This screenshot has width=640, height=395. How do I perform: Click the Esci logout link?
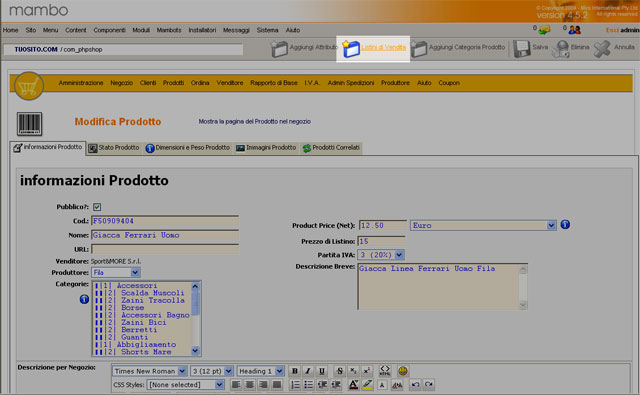[x=612, y=30]
